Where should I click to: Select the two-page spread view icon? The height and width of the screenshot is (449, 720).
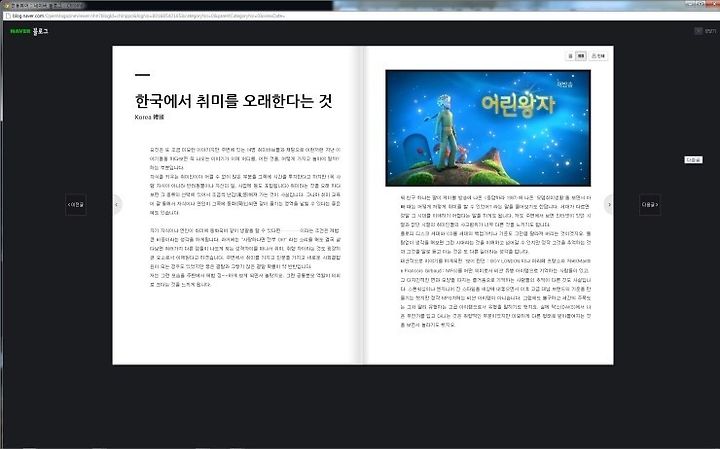581,56
